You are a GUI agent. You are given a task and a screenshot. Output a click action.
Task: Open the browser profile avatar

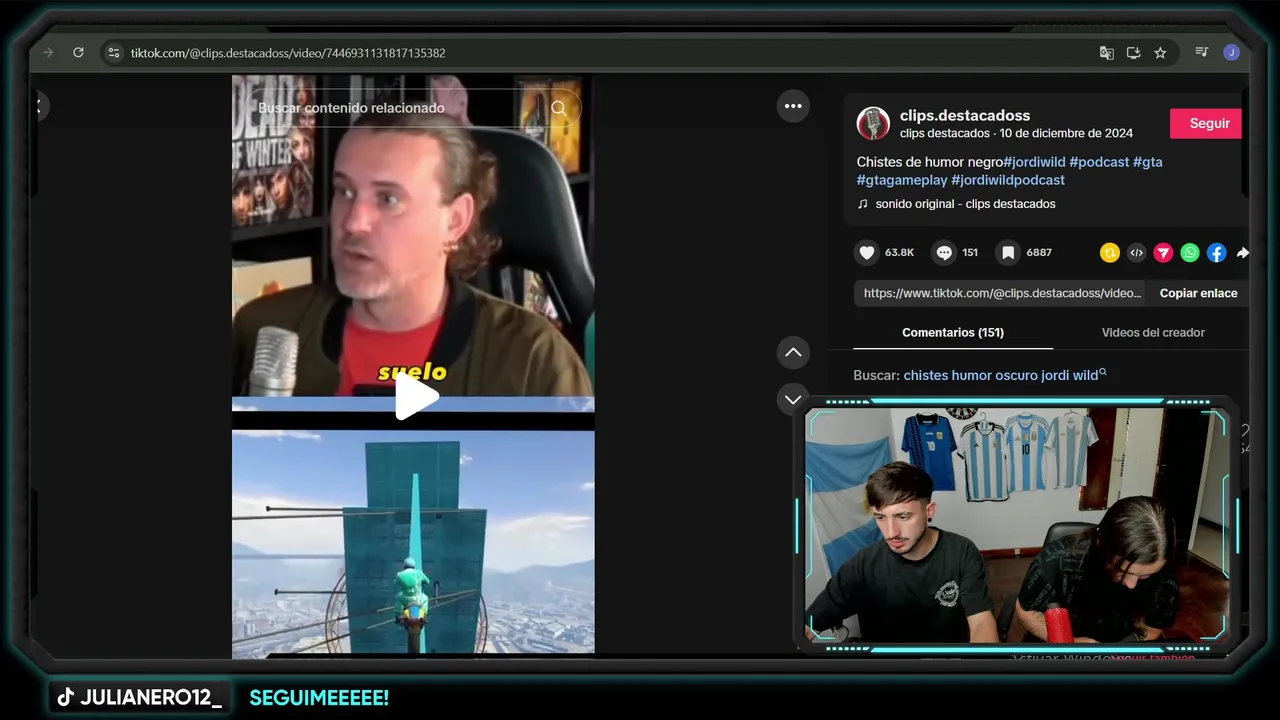(1231, 53)
